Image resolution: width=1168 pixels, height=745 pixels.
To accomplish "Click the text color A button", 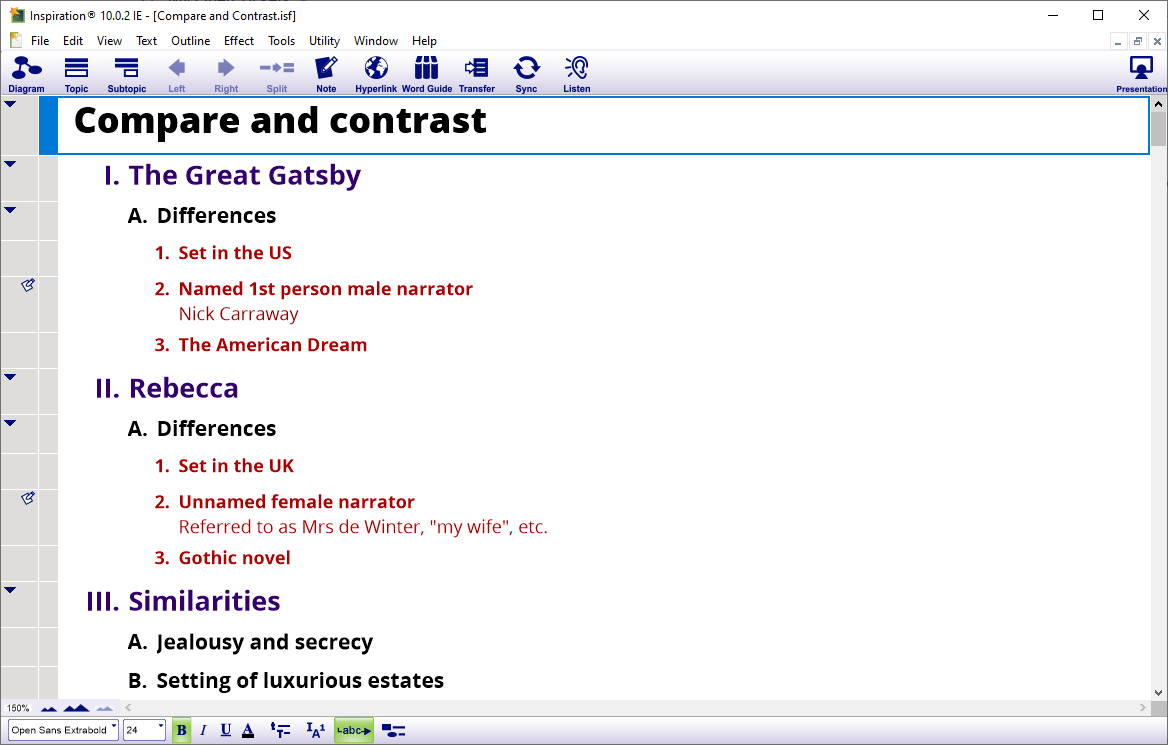I will click(248, 730).
